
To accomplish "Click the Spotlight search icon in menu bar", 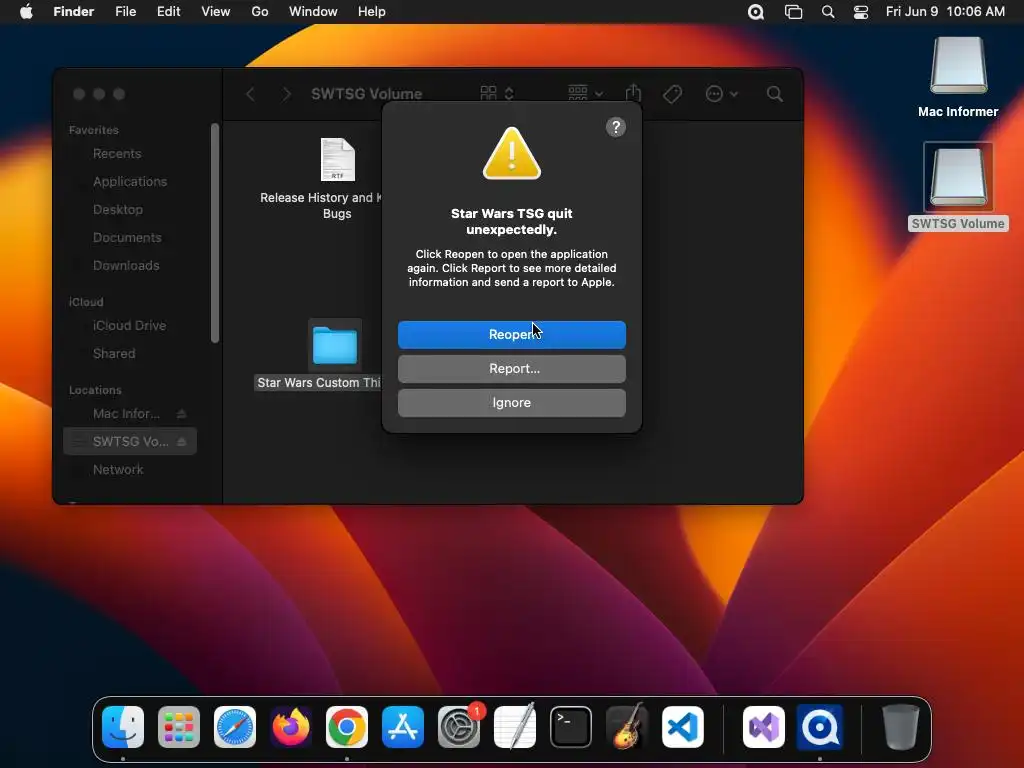I will tap(827, 12).
